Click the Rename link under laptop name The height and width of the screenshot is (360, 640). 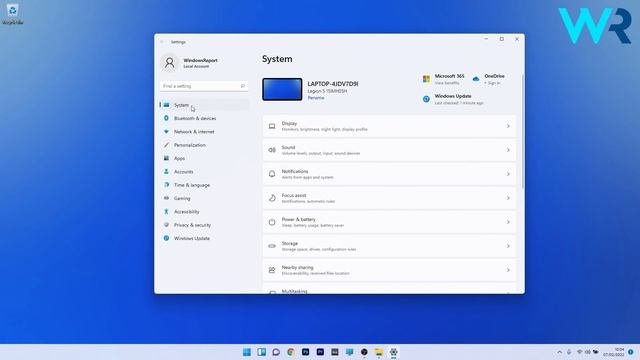(x=316, y=98)
